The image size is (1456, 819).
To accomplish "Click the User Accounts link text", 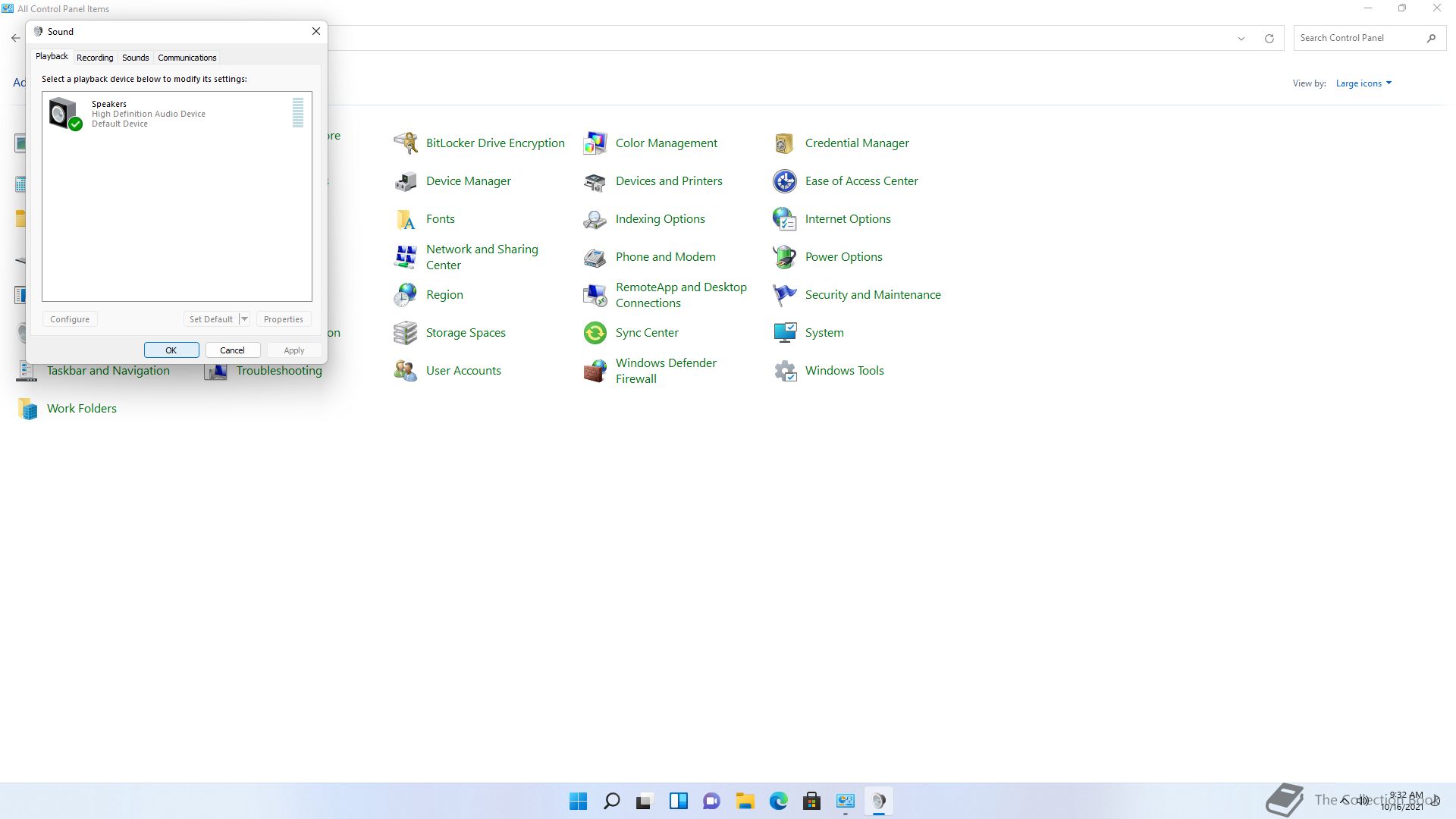I will pyautogui.click(x=463, y=370).
